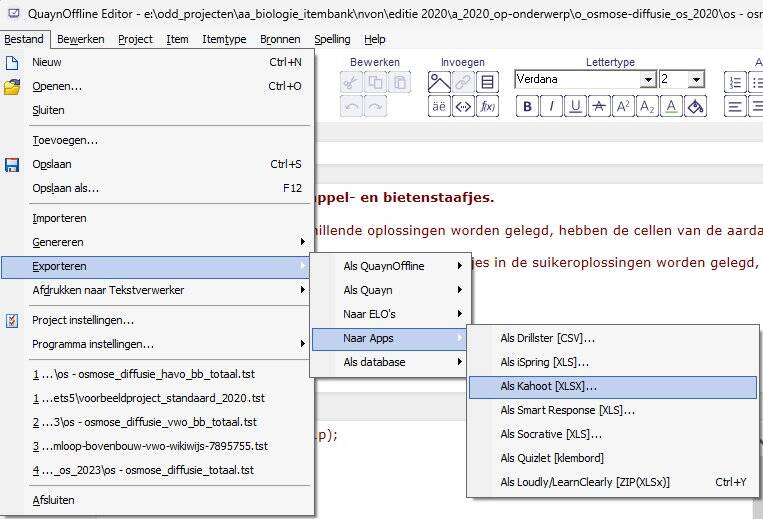763x519 pixels.
Task: Click the new document icon beside Nieuw
Action: tap(12, 63)
